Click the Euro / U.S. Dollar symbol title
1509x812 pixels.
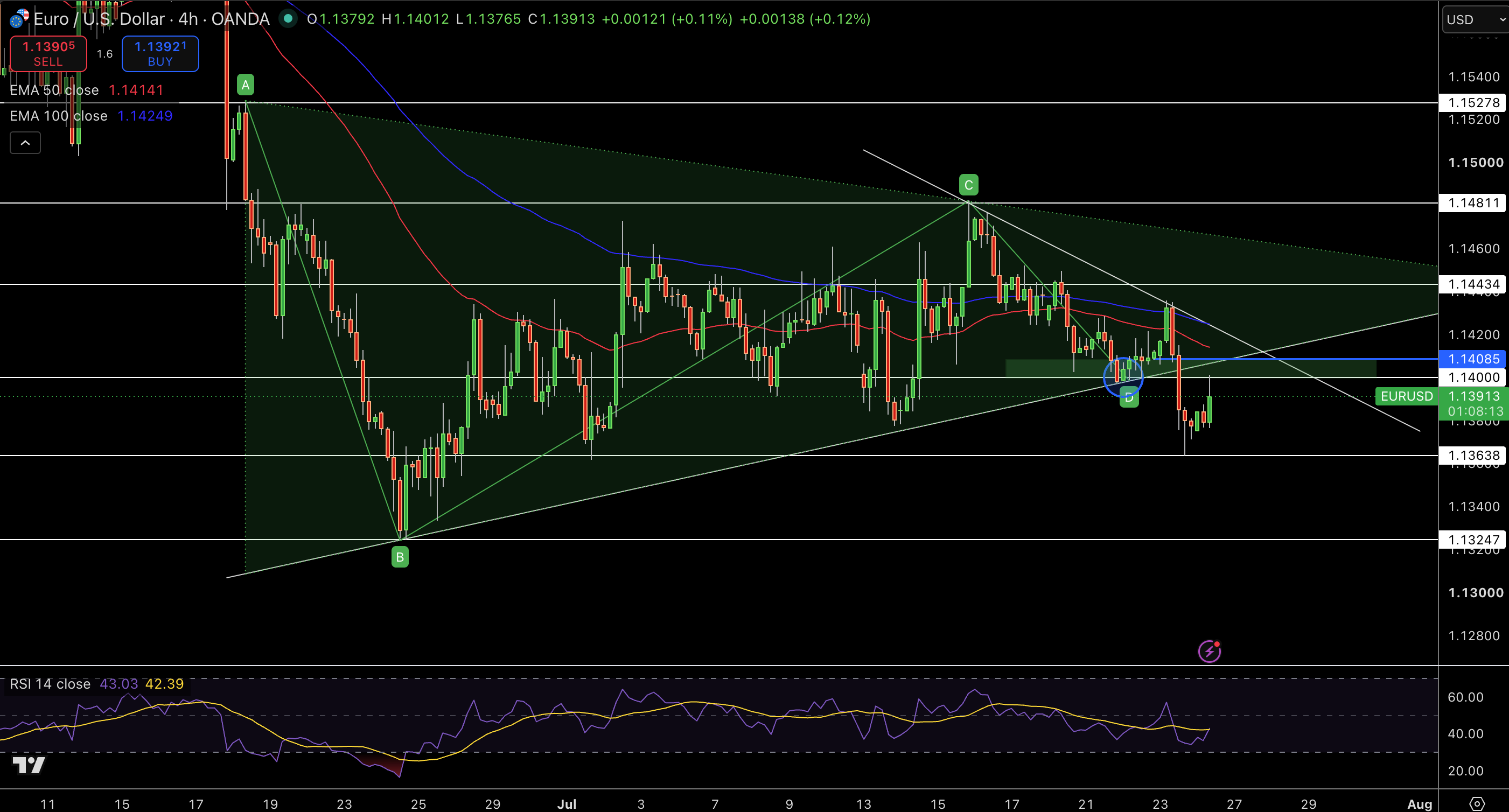pyautogui.click(x=151, y=19)
